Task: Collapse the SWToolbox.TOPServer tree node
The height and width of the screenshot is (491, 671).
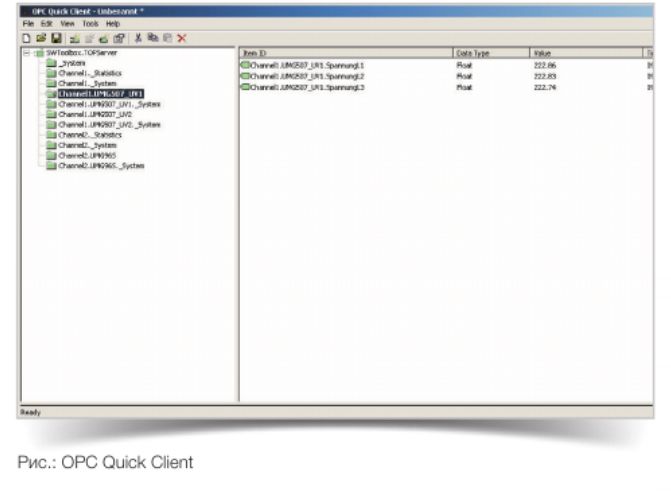Action: pyautogui.click(x=27, y=53)
